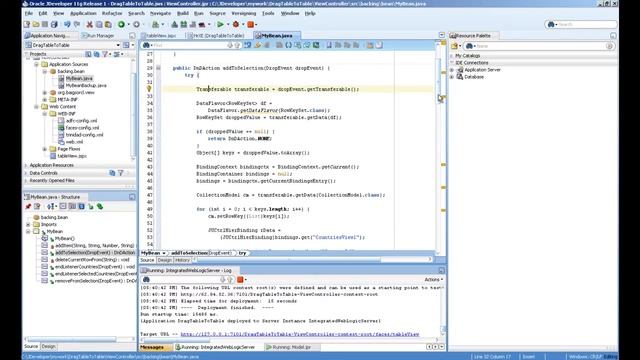Click the Undo toolbar icon
This screenshot has width=640, height=360.
point(67,24)
